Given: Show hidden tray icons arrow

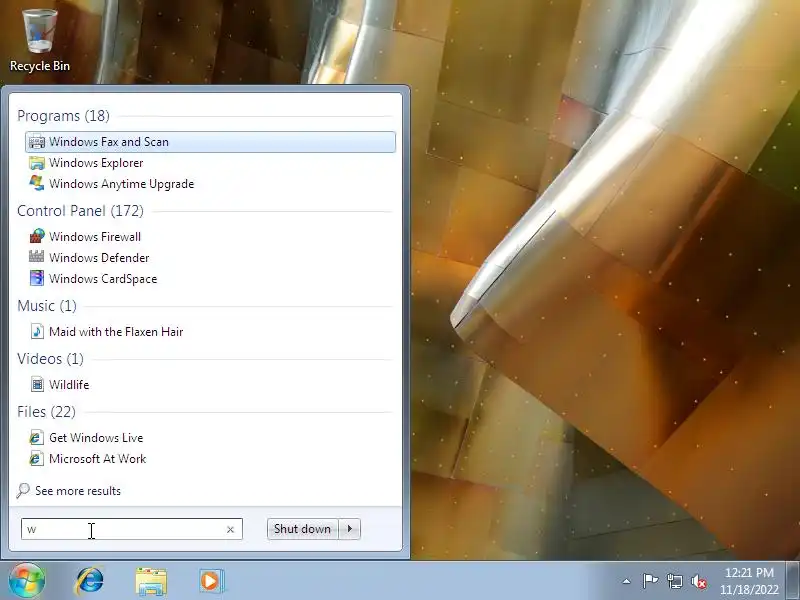Looking at the screenshot, I should tap(627, 581).
